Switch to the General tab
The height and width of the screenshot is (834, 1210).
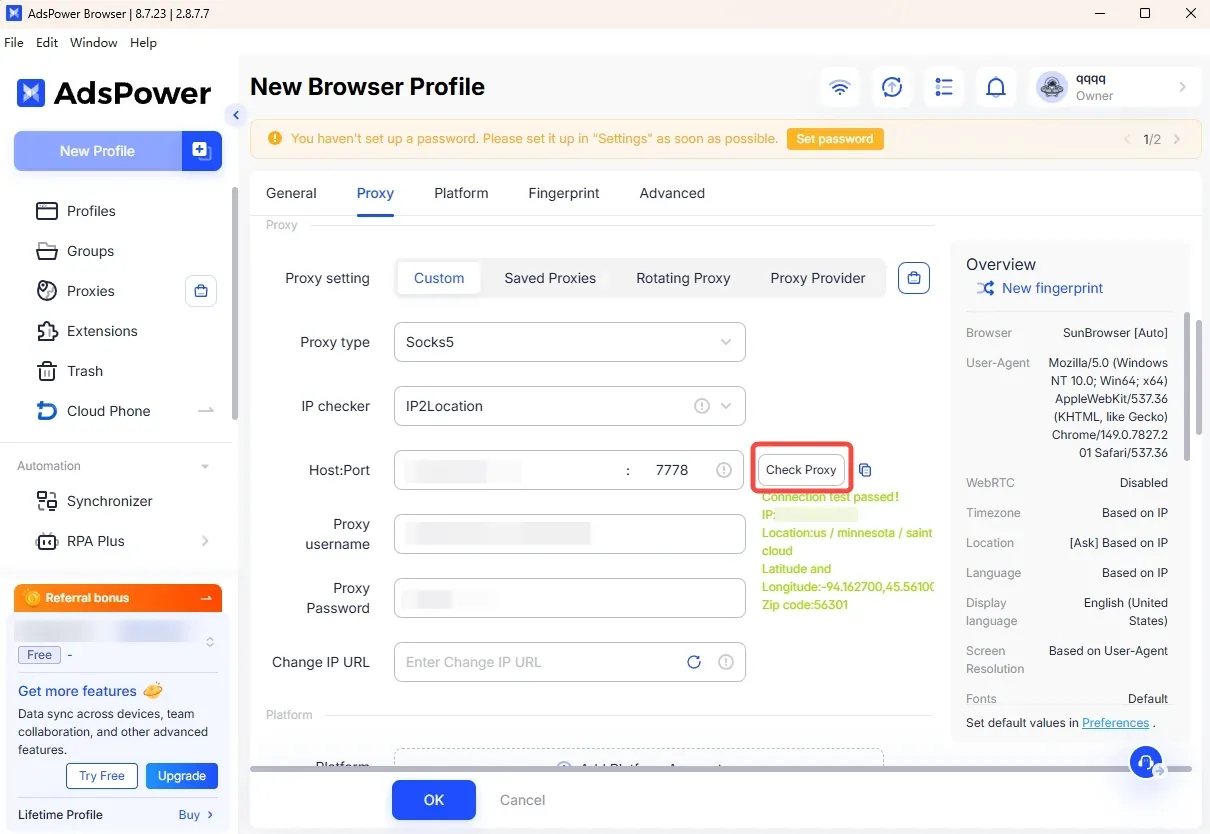(291, 193)
